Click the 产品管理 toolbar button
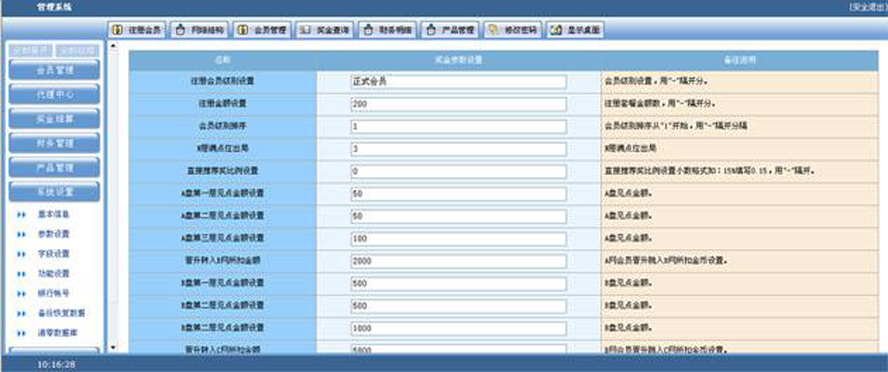888x372 pixels. 450,30
